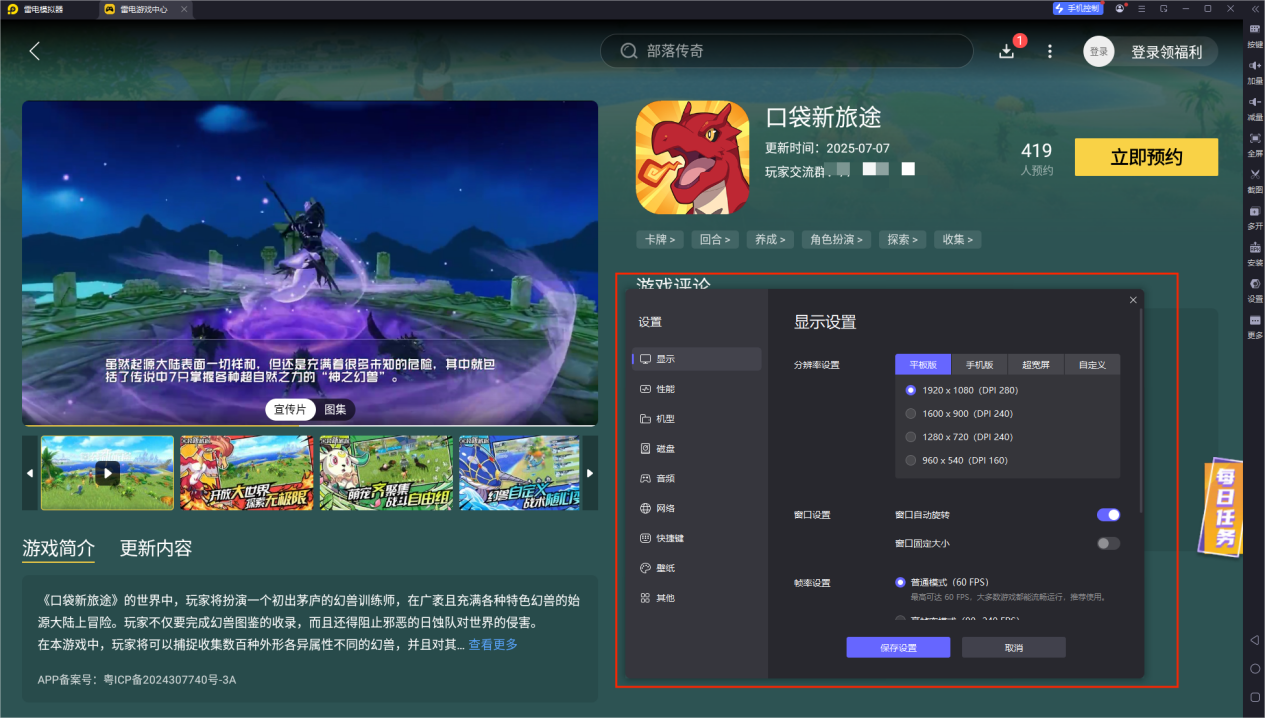
Task: Click the 登录领福利 login button
Action: [x=1150, y=52]
